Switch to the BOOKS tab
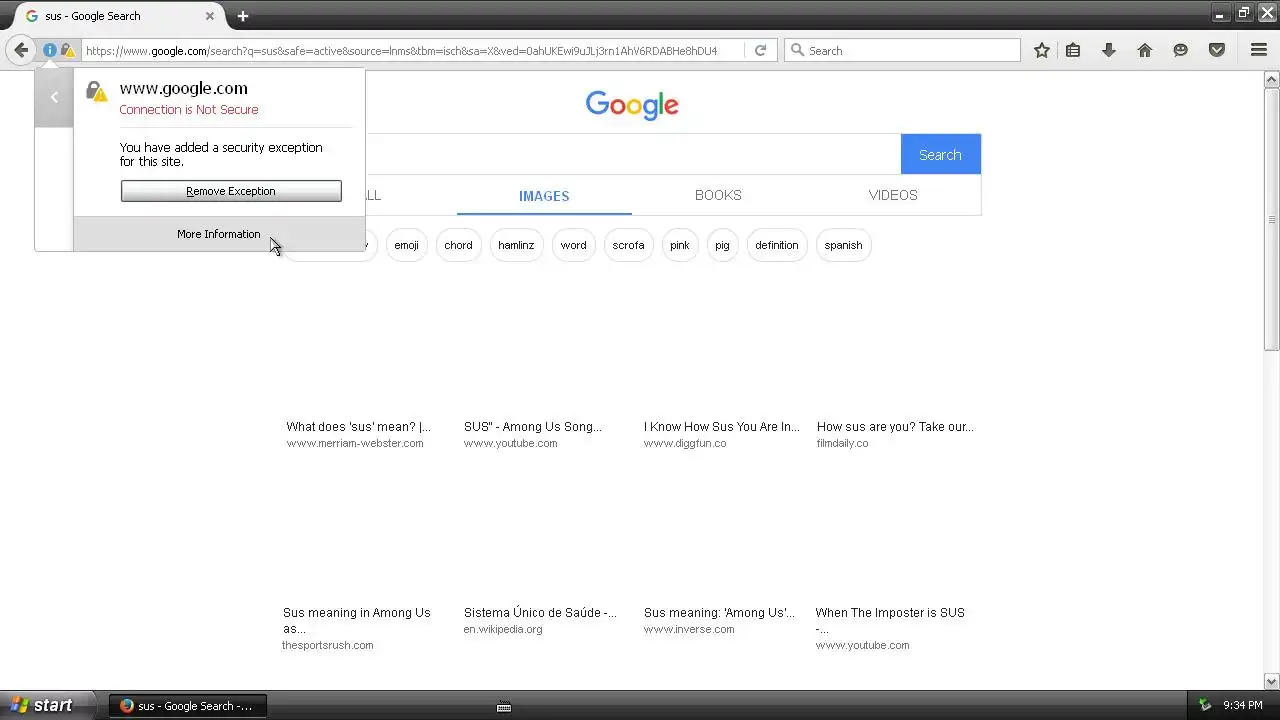Viewport: 1280px width, 720px height. [x=718, y=195]
